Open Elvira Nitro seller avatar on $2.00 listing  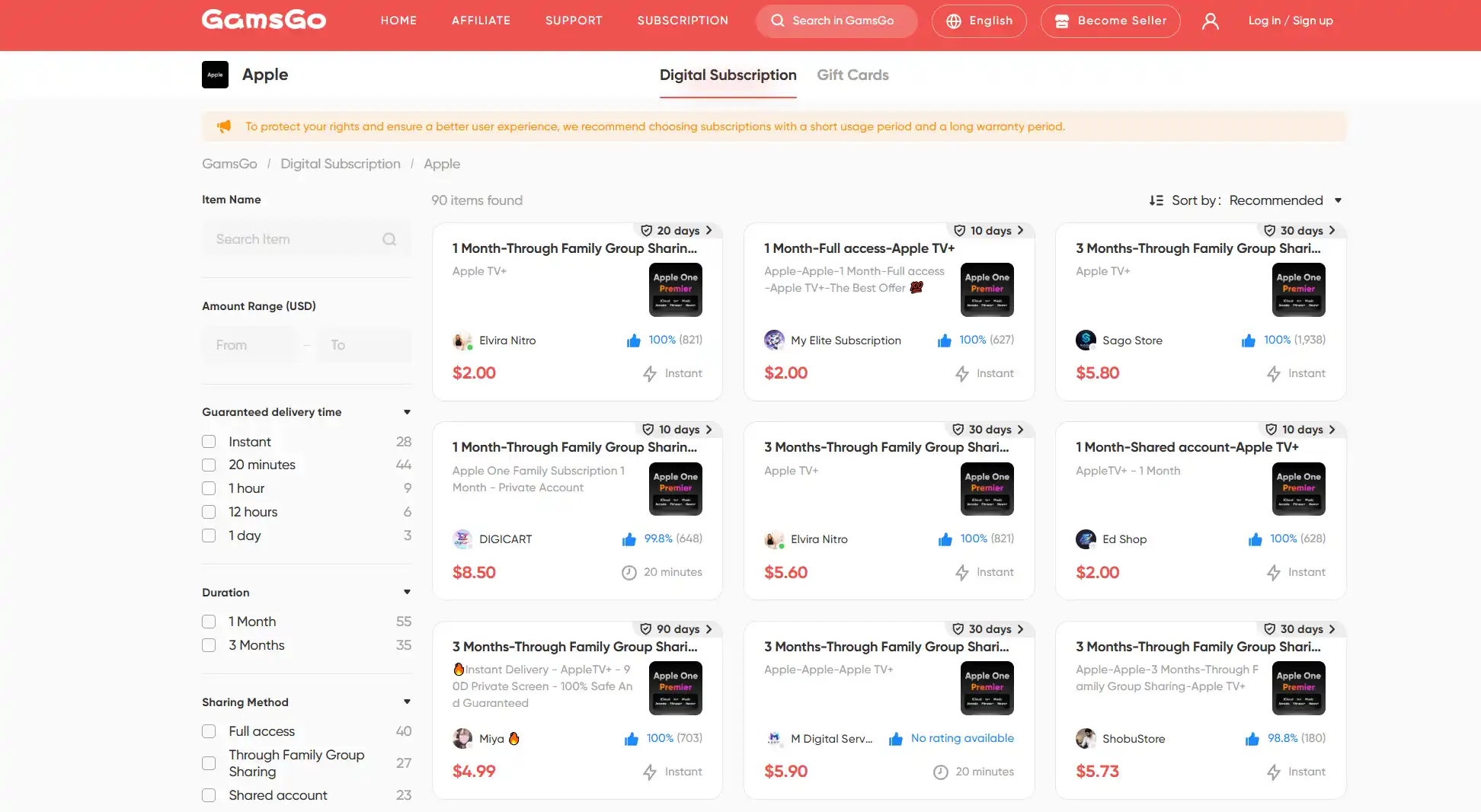click(462, 340)
